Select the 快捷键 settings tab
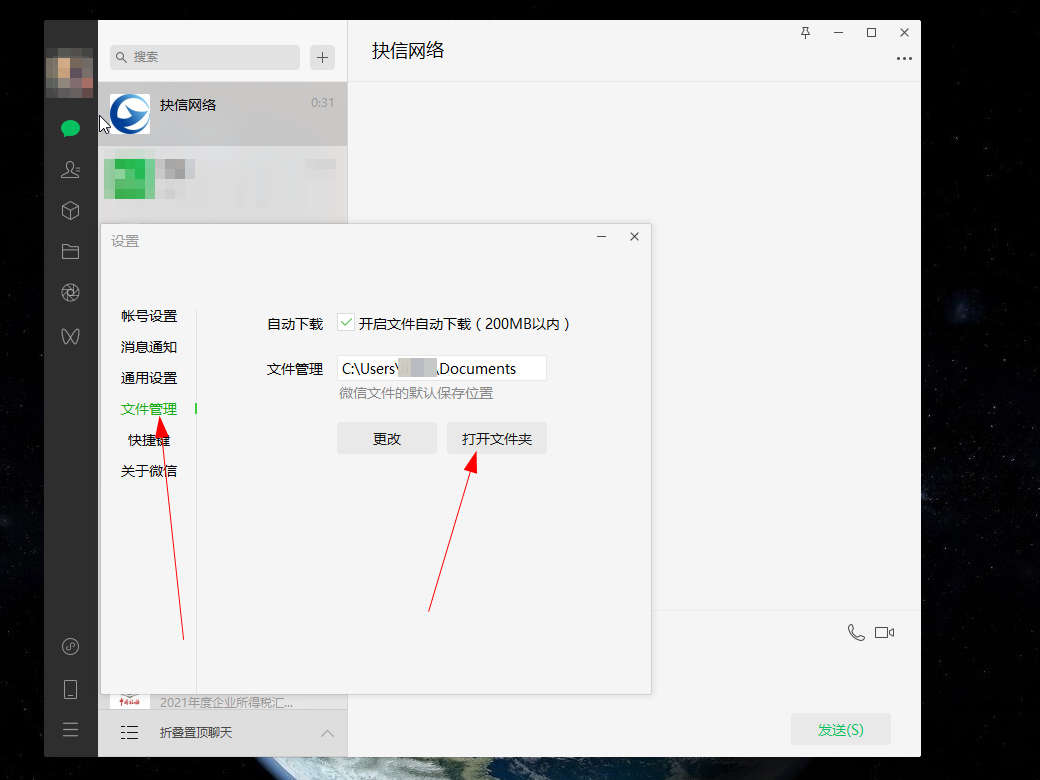The width and height of the screenshot is (1040, 780). click(x=149, y=440)
